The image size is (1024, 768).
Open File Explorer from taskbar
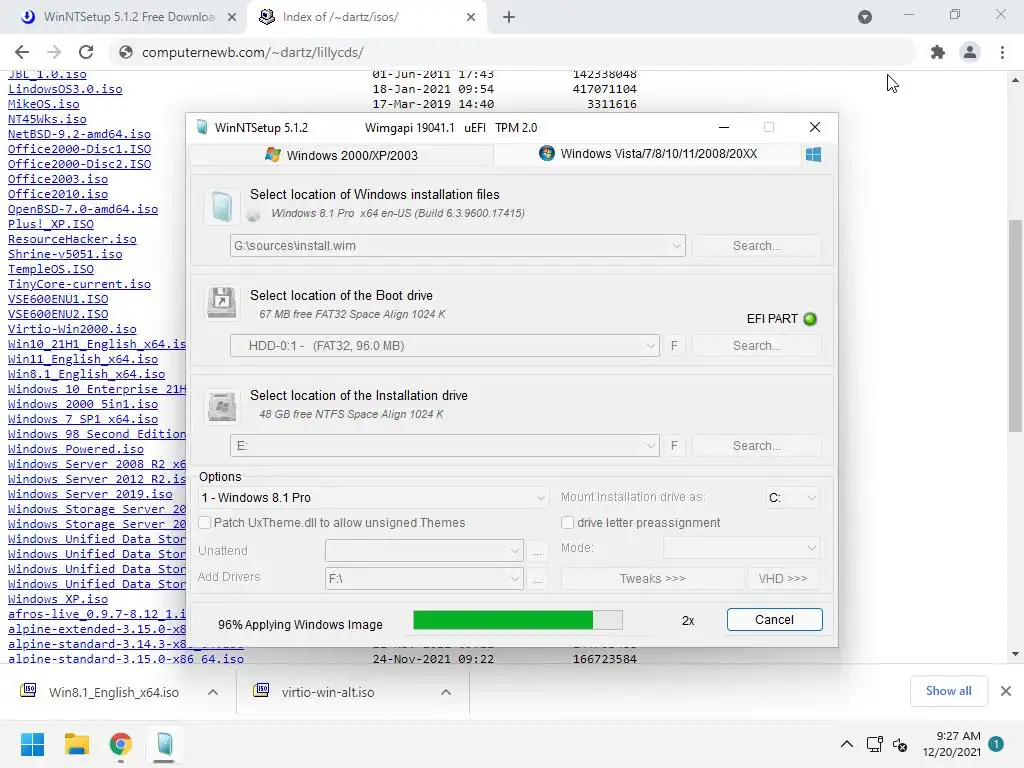click(76, 744)
